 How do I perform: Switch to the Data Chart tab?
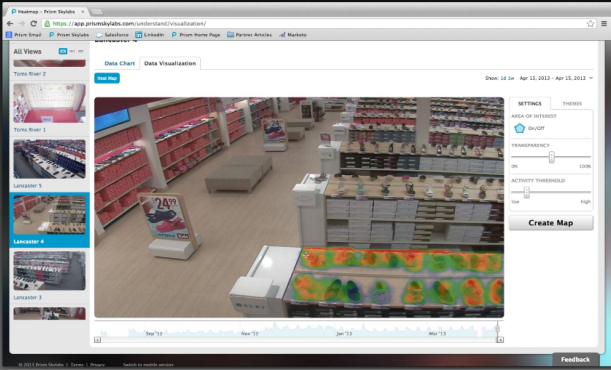click(x=120, y=63)
